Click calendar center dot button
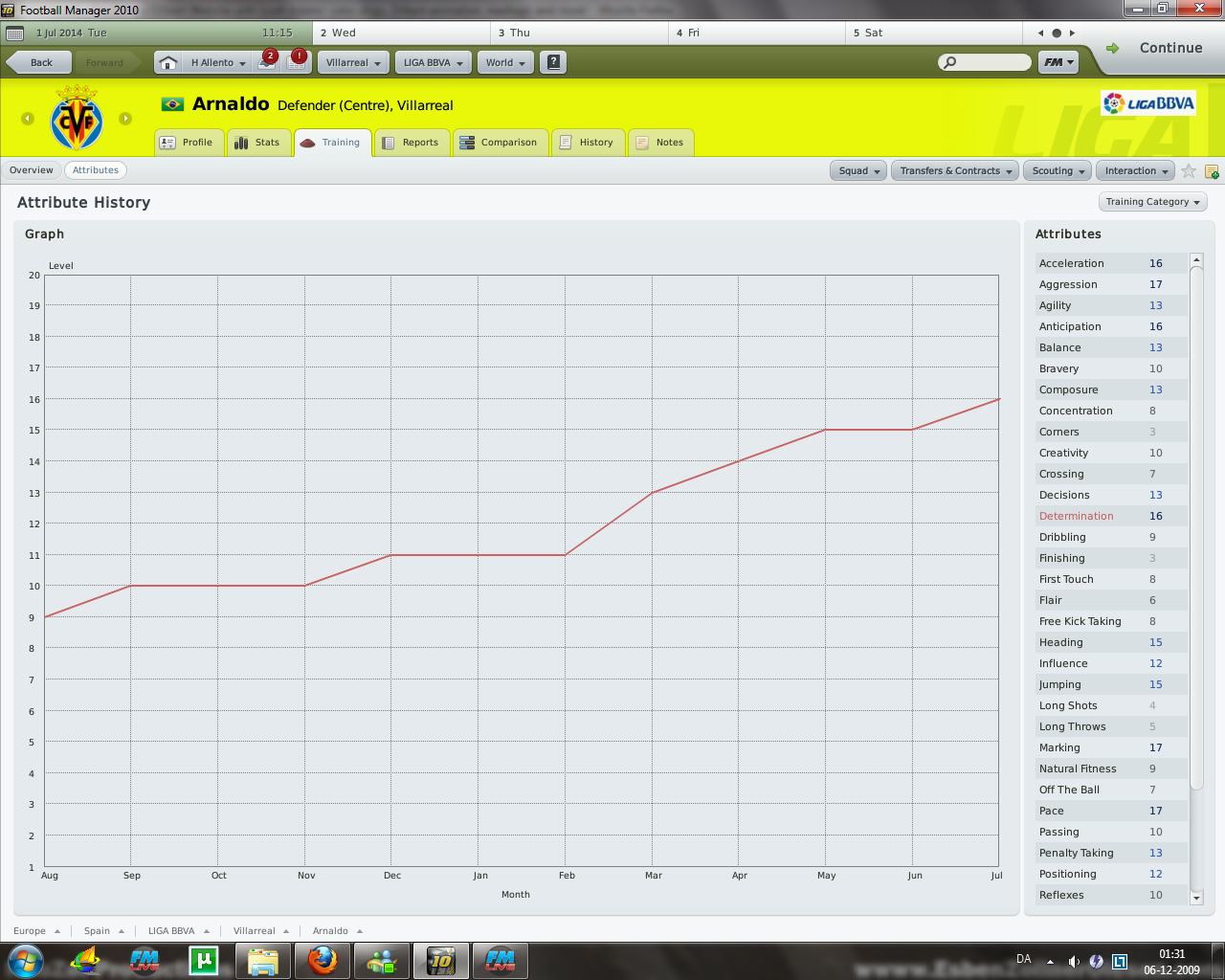This screenshot has height=980, width=1225. [1057, 33]
